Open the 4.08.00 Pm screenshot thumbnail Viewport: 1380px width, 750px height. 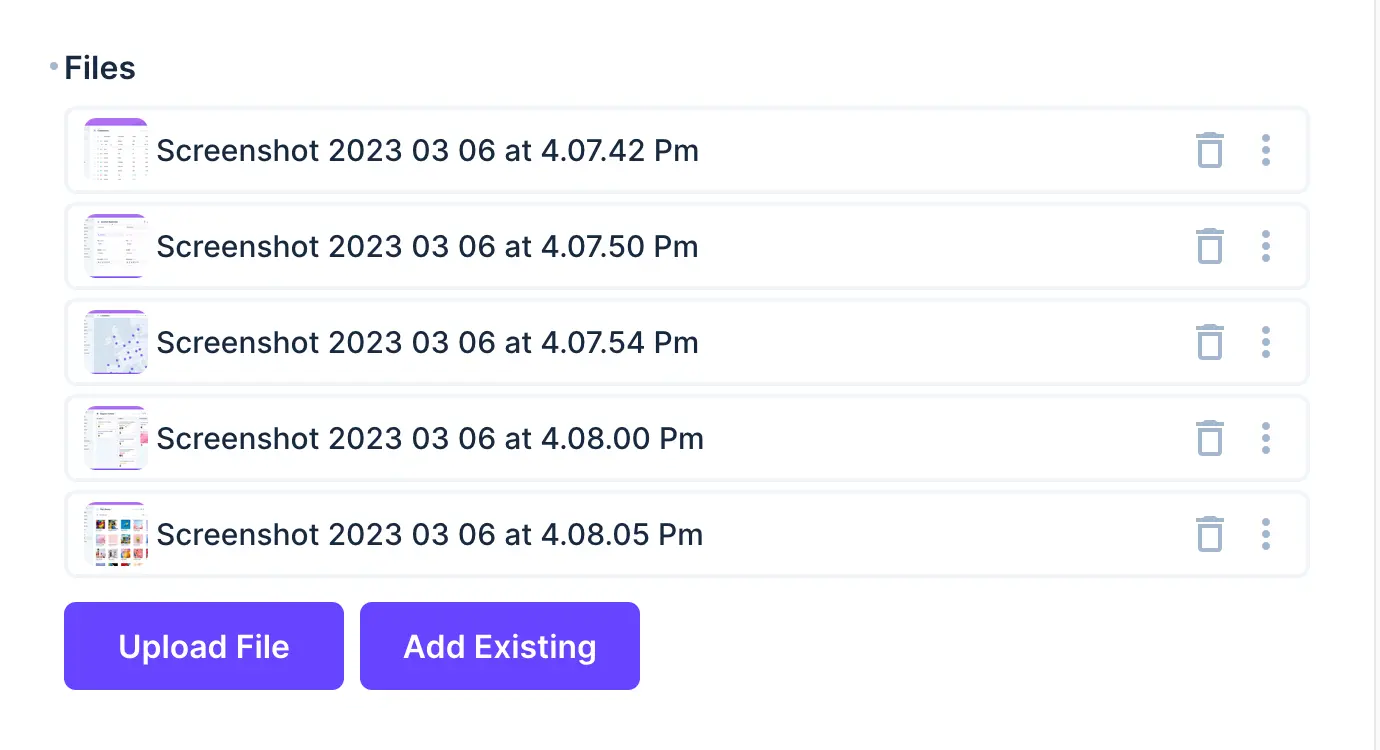click(115, 438)
